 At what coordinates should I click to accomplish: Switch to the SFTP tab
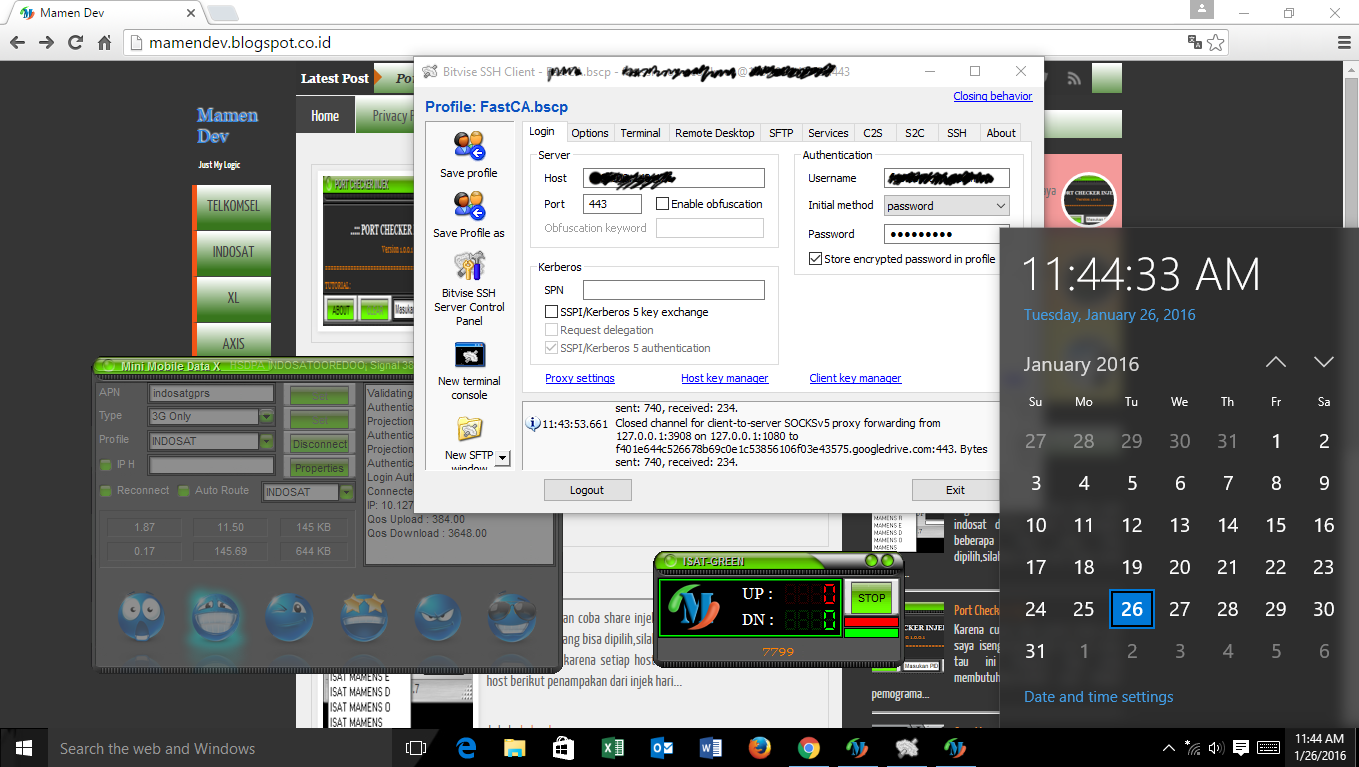[x=781, y=133]
